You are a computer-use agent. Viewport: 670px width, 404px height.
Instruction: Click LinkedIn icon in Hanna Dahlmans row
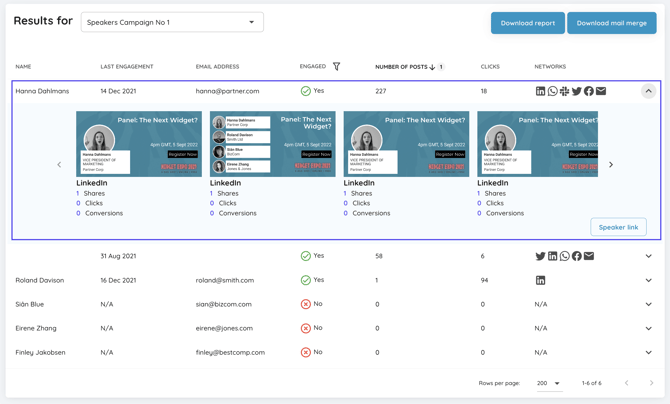click(x=541, y=91)
